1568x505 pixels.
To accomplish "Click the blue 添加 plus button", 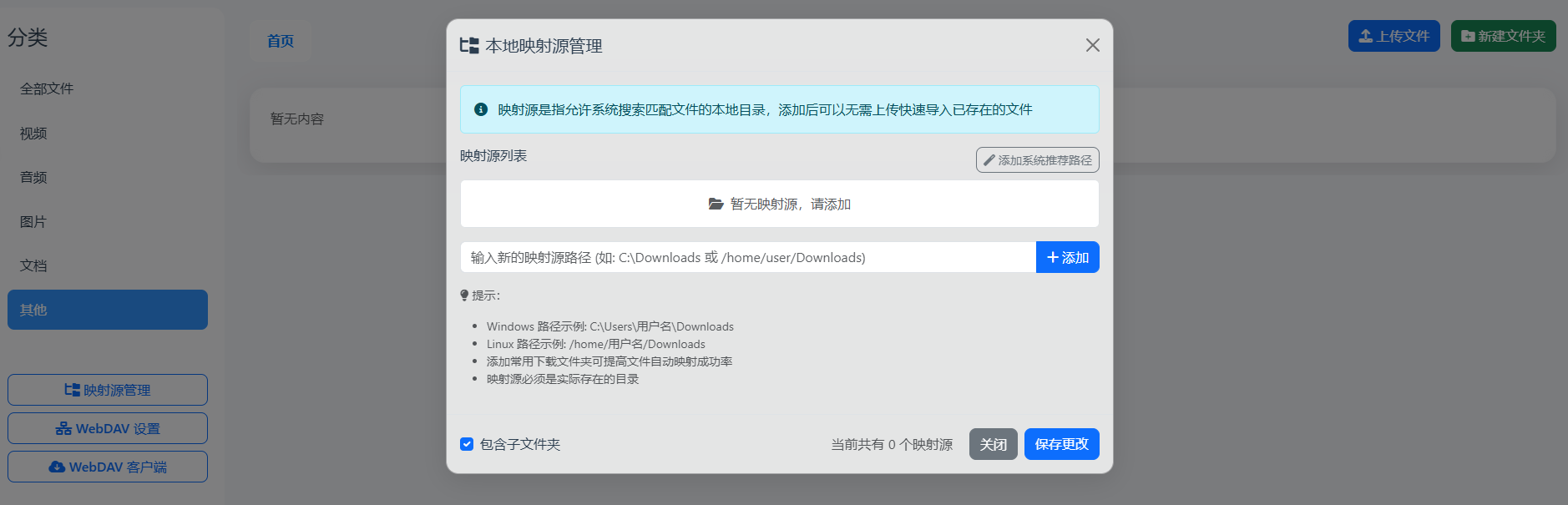I will coord(1067,258).
